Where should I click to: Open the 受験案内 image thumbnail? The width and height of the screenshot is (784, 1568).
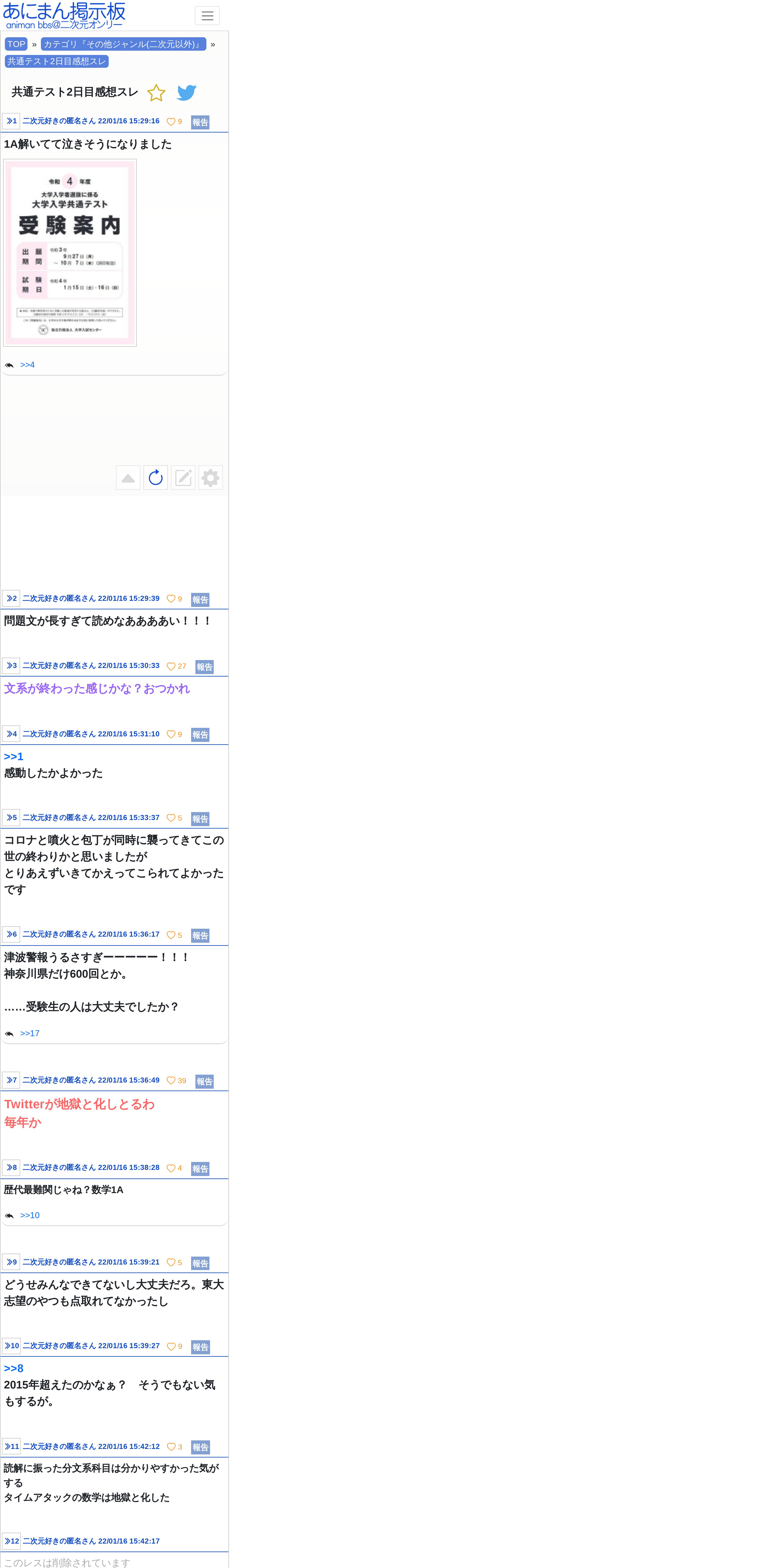[x=70, y=253]
